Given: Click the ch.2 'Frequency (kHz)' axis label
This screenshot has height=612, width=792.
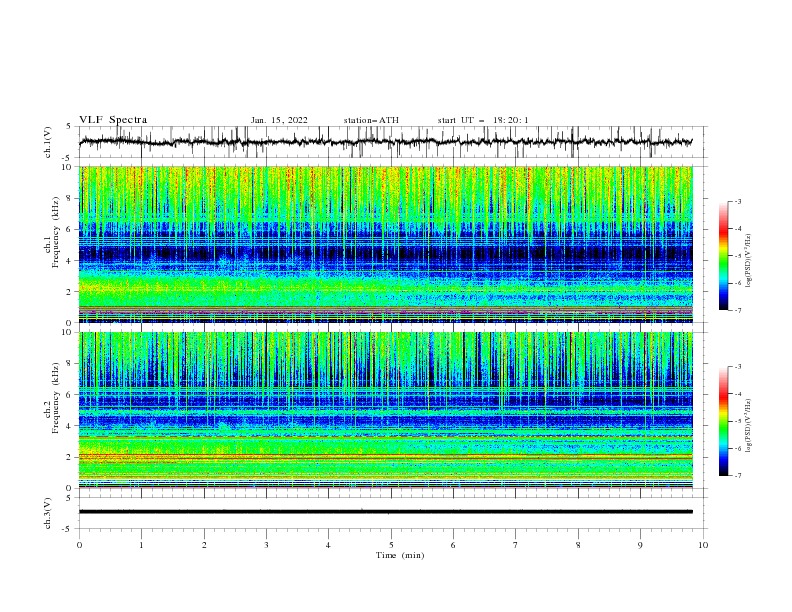Looking at the screenshot, I should tap(55, 398).
